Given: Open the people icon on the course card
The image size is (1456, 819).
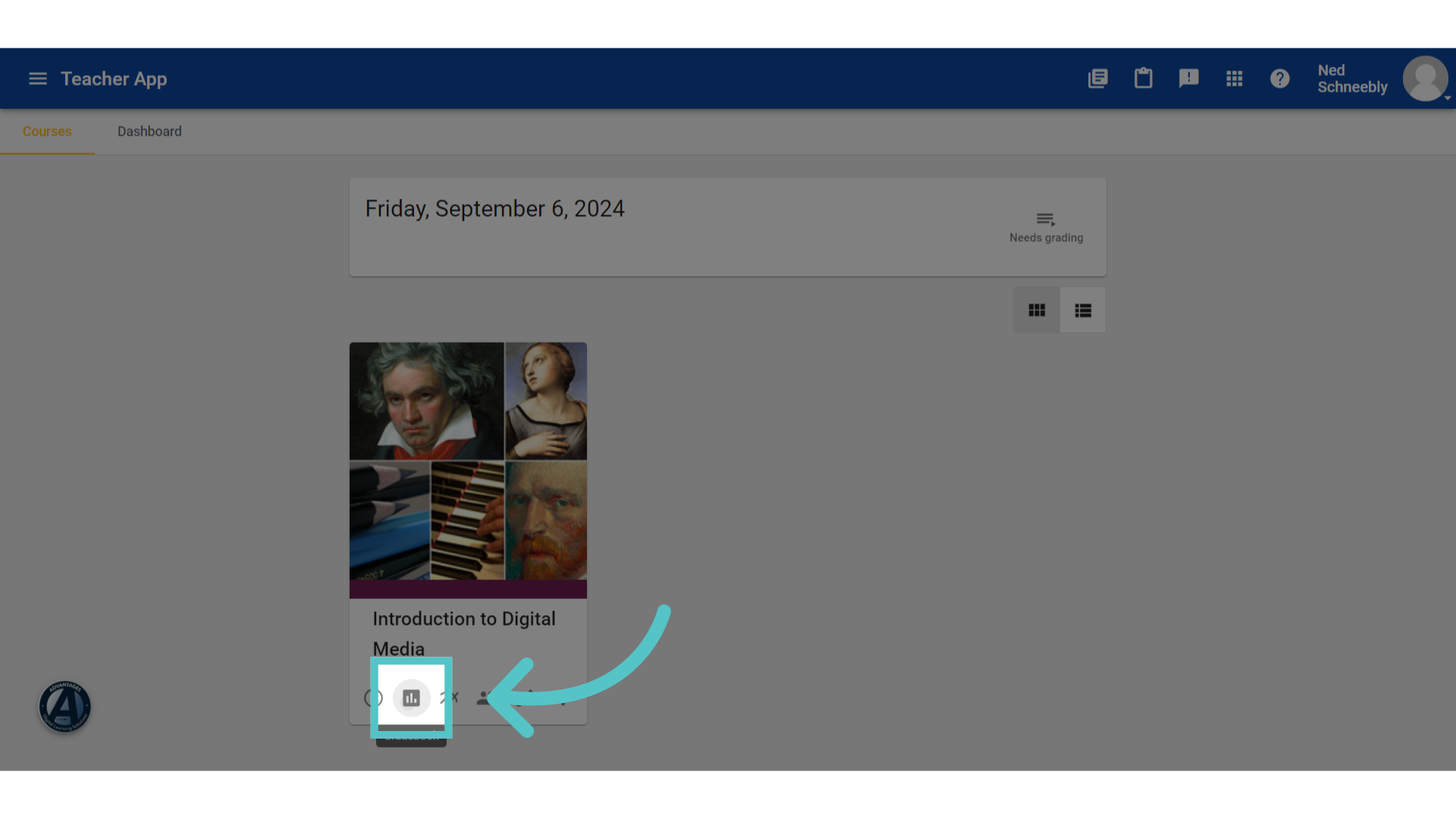Looking at the screenshot, I should tap(484, 698).
